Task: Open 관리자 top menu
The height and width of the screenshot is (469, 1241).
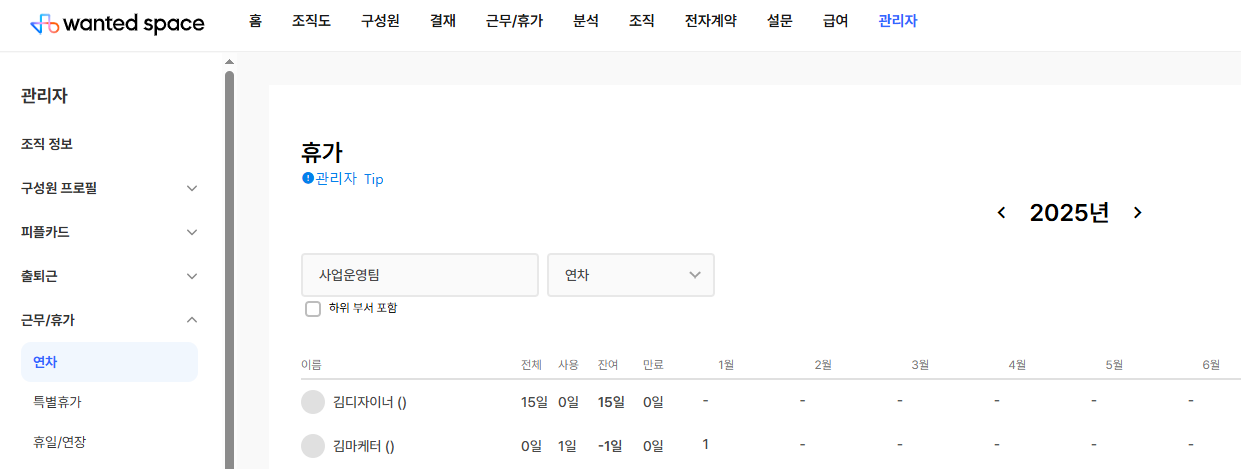Action: tap(897, 20)
